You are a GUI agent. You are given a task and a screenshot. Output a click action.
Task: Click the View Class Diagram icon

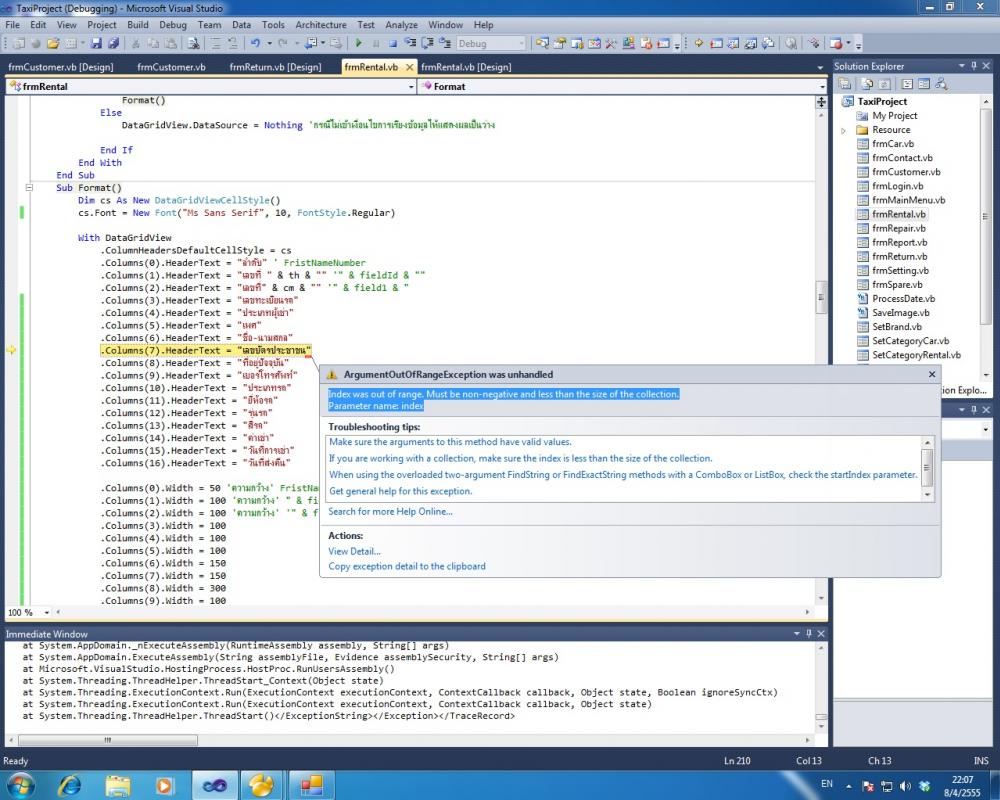(941, 84)
